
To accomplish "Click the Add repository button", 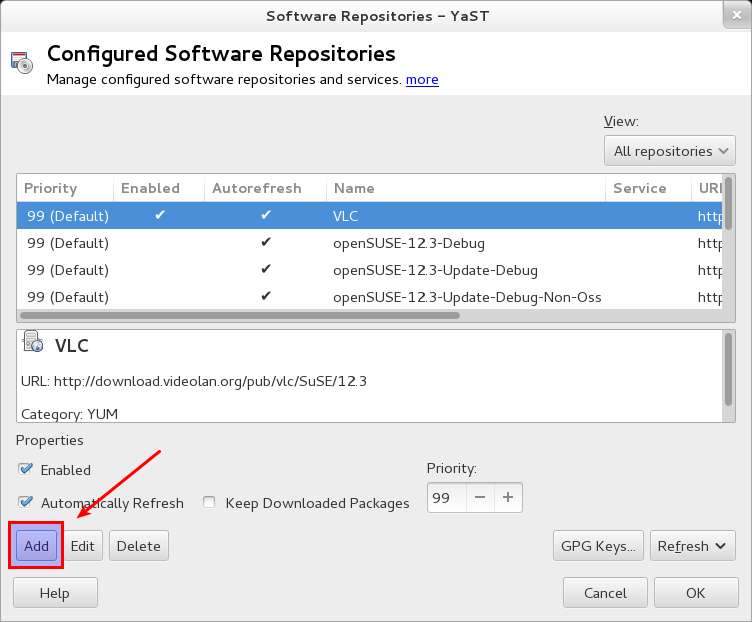I will coord(37,546).
